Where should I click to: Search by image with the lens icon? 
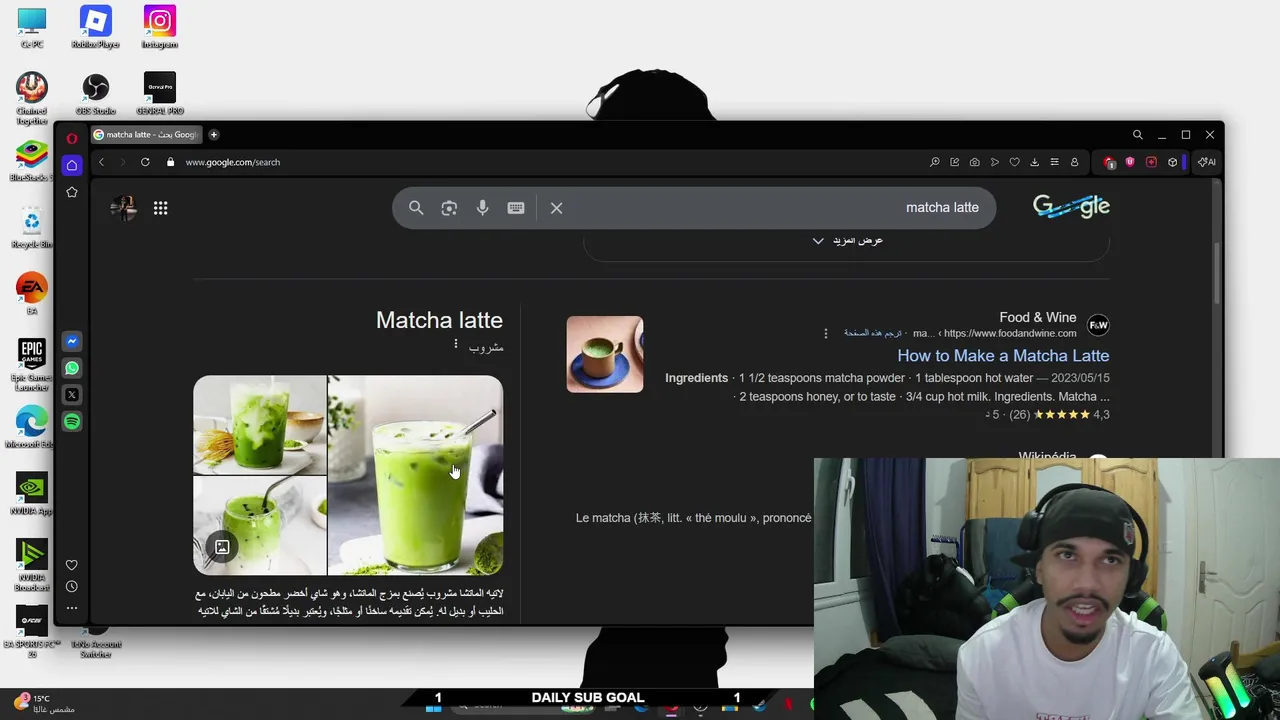click(x=449, y=208)
